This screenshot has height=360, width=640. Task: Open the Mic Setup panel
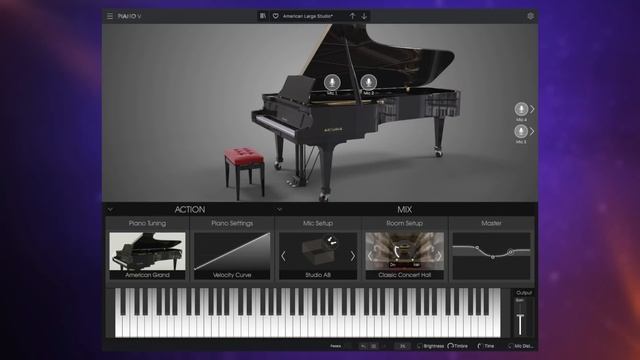click(x=318, y=223)
